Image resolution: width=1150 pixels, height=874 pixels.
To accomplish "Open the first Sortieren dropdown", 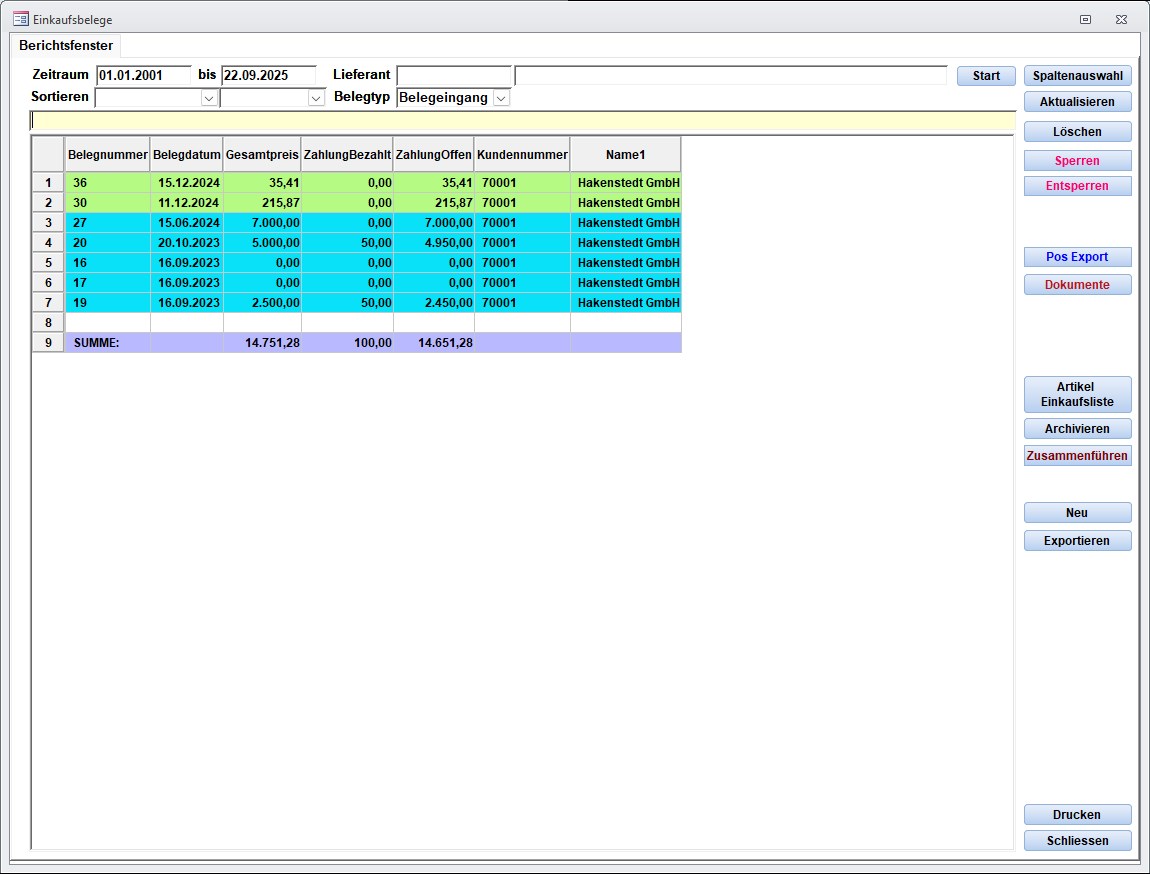I will pos(208,98).
